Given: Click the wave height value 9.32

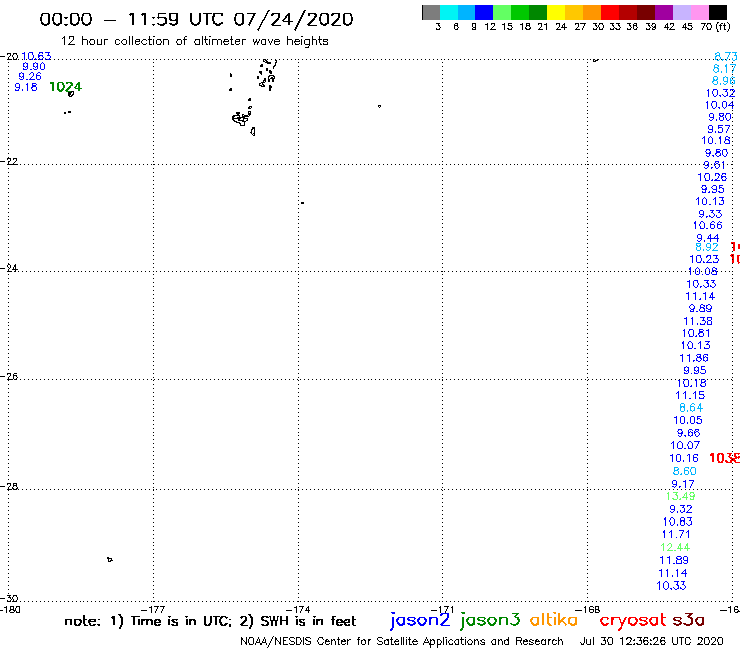Looking at the screenshot, I should pos(681,509).
